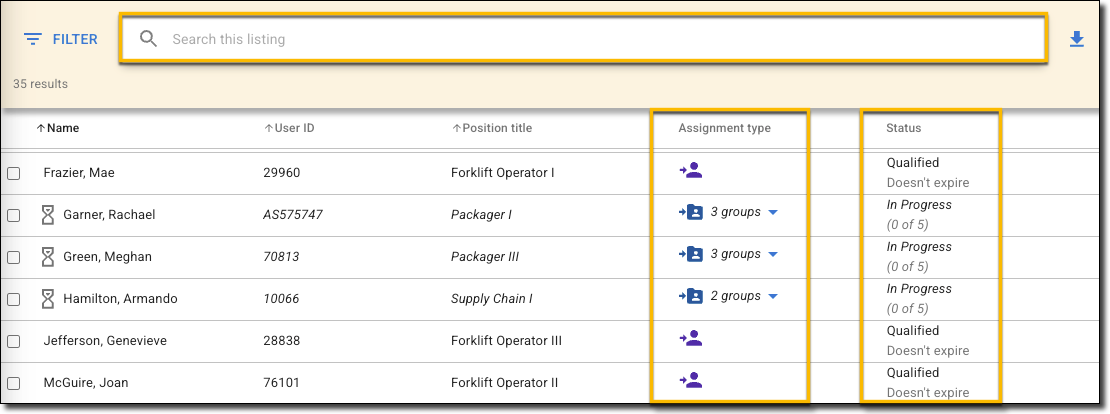Click group assignment folder icon for Green, Meghan

tap(691, 254)
